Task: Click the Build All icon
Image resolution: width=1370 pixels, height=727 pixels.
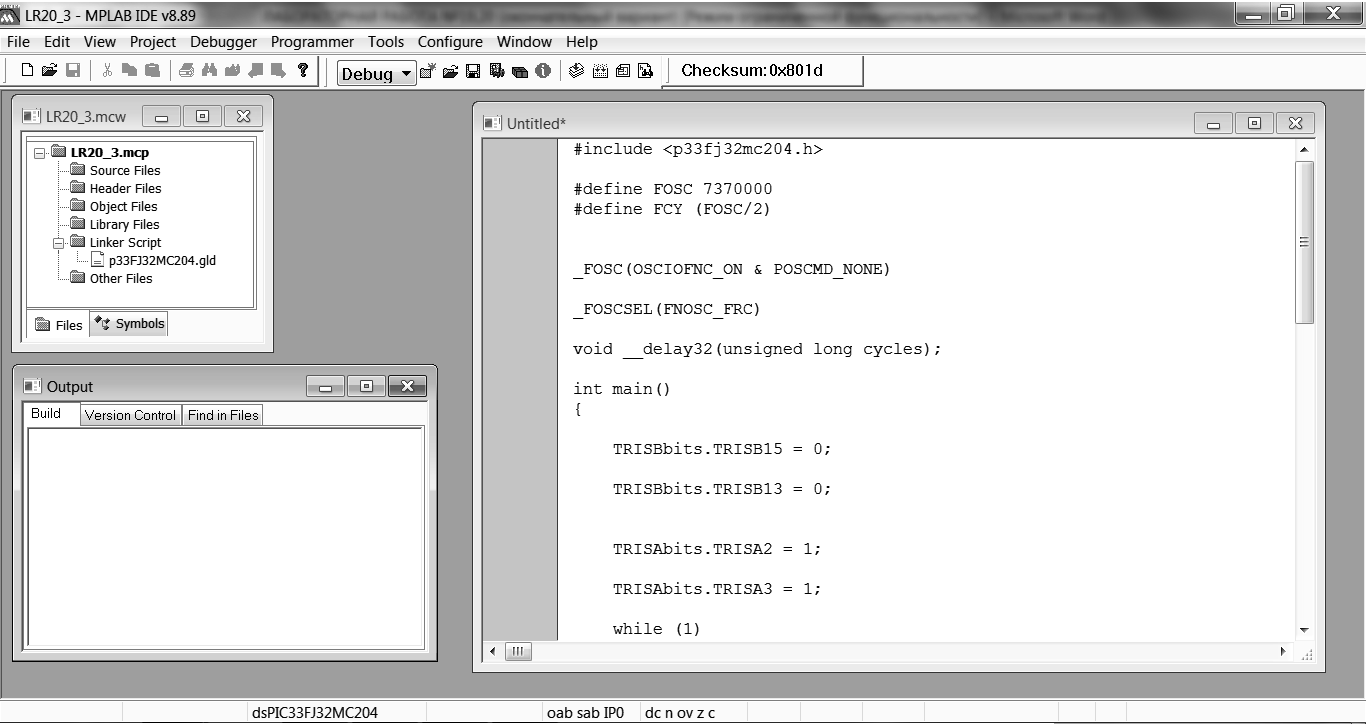Action: [600, 71]
